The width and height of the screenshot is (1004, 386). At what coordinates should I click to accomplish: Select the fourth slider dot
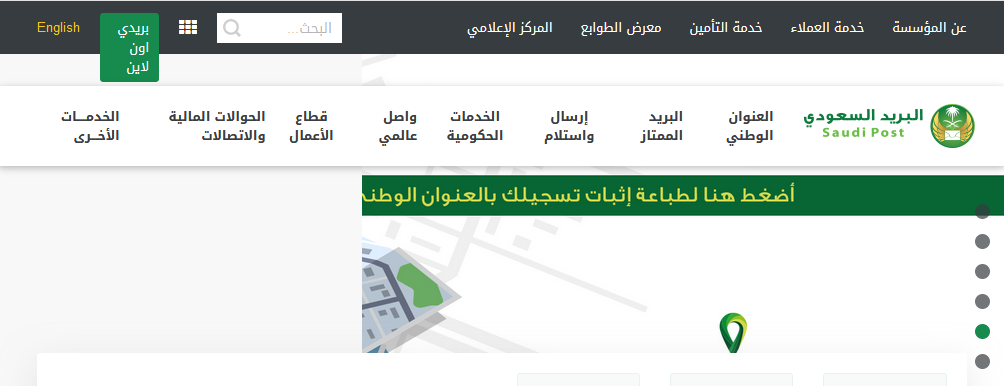982,302
